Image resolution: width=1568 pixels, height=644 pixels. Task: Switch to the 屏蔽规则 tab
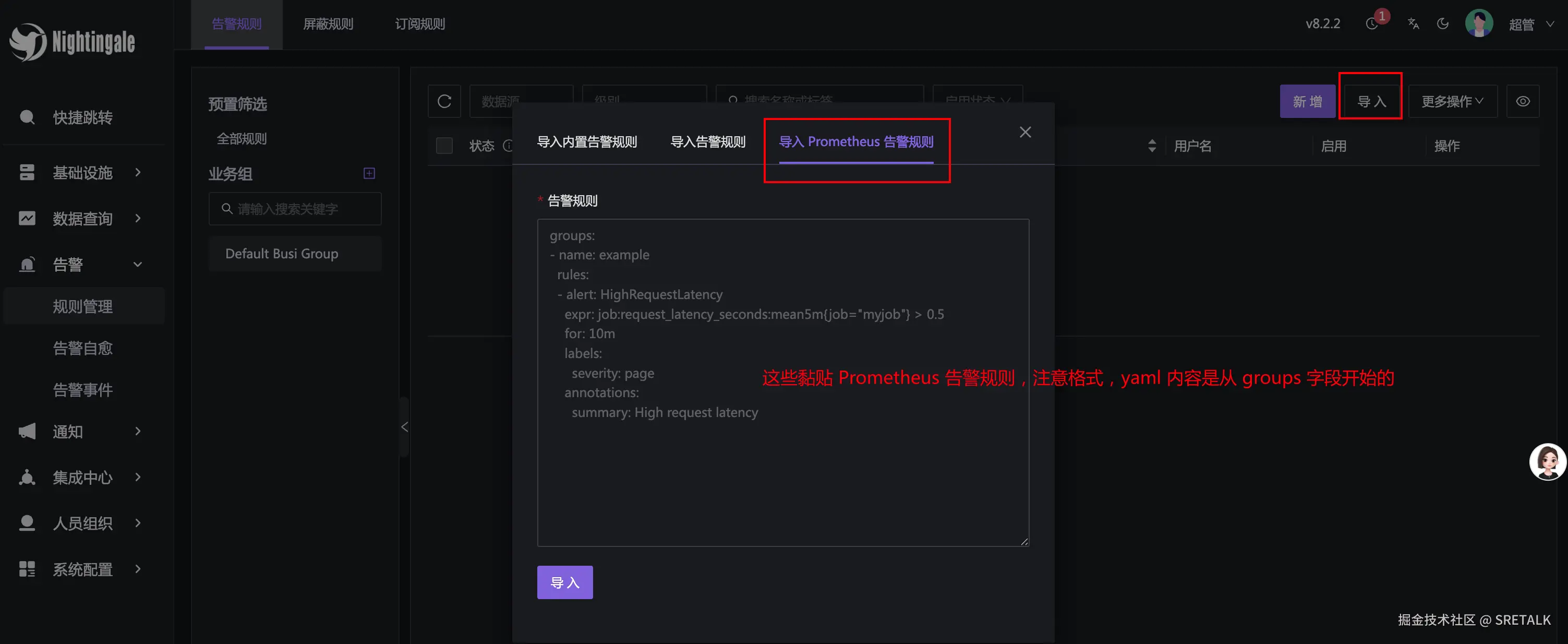[x=328, y=24]
